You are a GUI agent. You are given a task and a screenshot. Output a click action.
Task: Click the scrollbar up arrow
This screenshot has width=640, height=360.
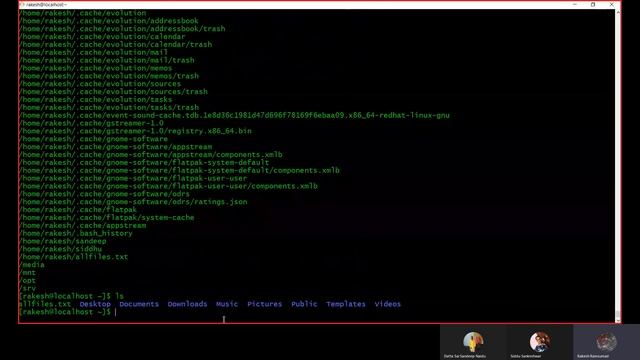tap(618, 13)
